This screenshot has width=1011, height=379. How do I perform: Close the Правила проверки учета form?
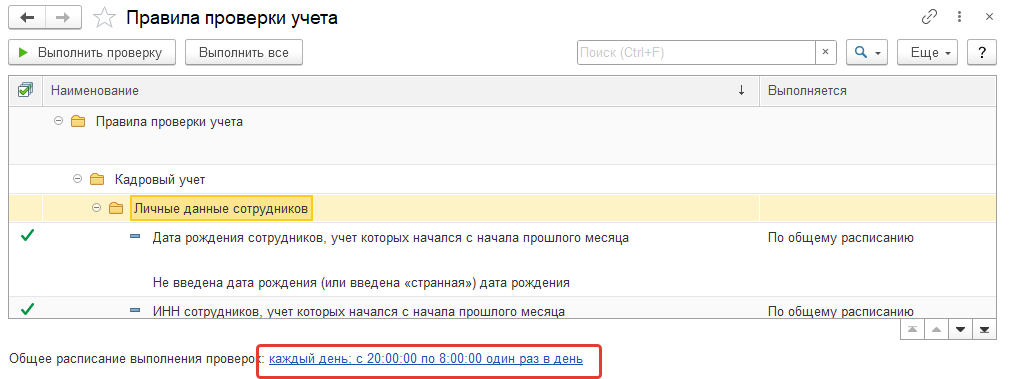tap(989, 17)
